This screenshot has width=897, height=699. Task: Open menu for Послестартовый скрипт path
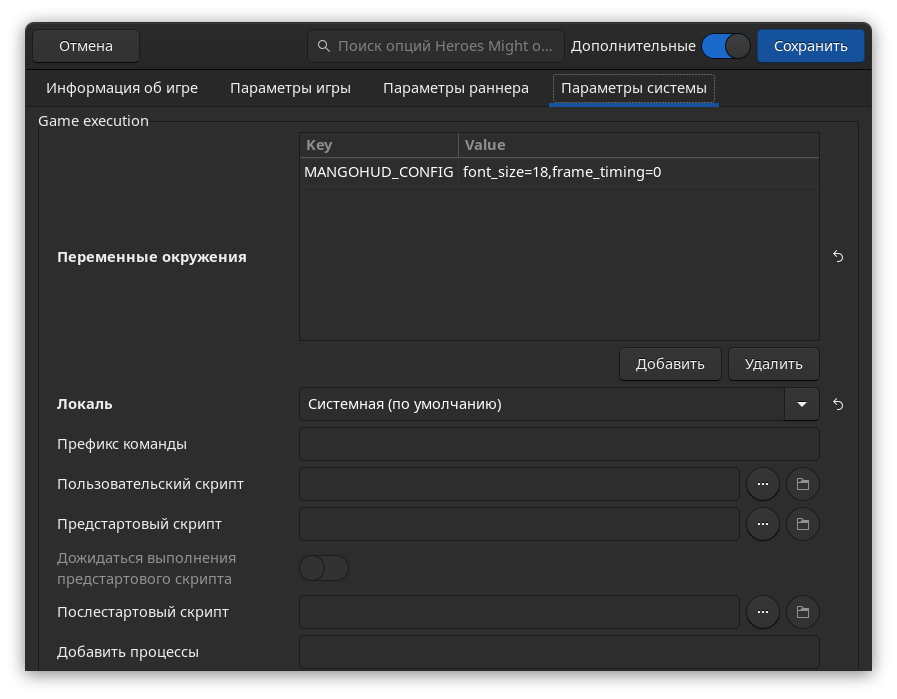[x=763, y=612]
